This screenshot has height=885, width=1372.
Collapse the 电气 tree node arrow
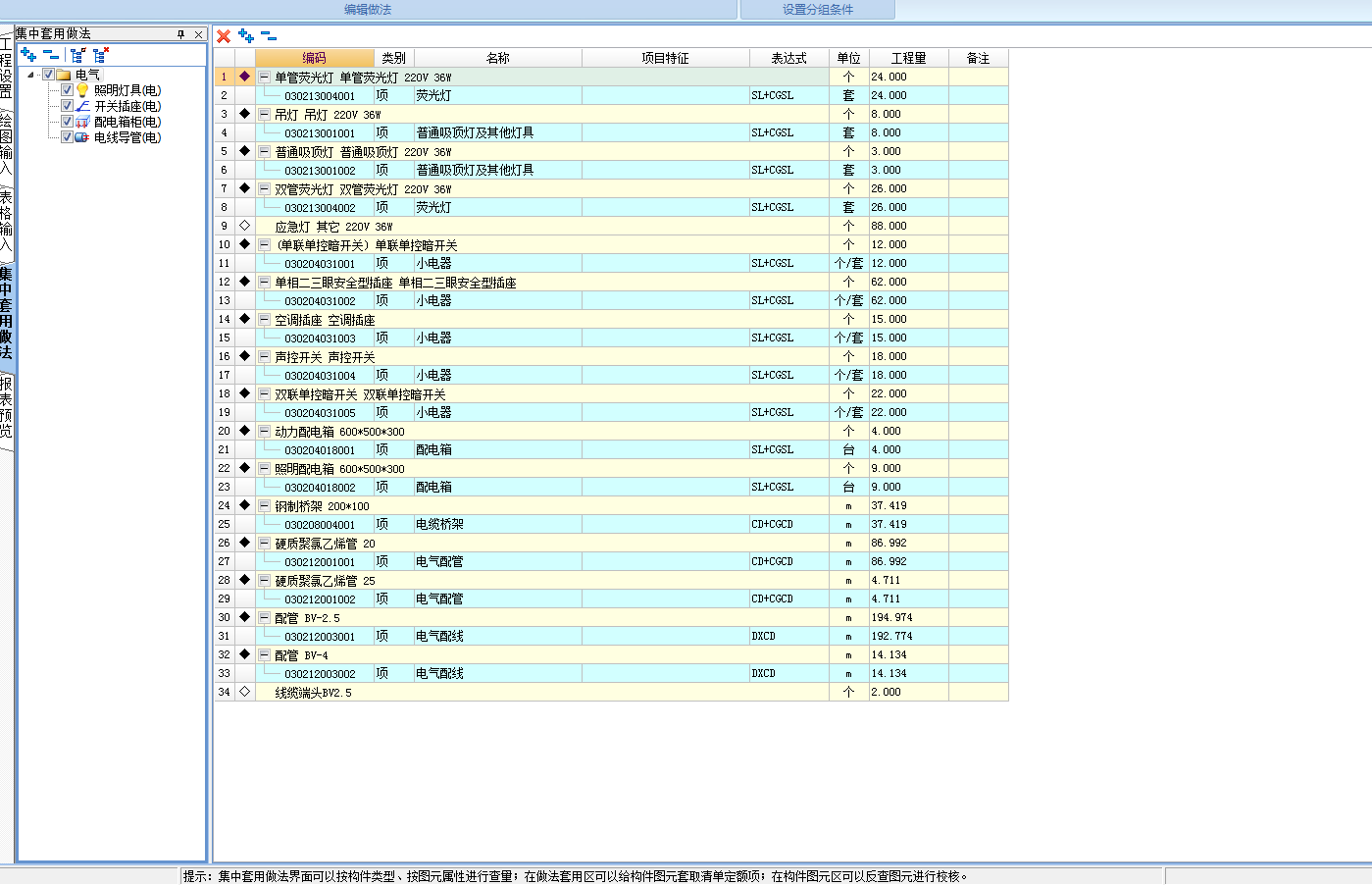point(30,75)
